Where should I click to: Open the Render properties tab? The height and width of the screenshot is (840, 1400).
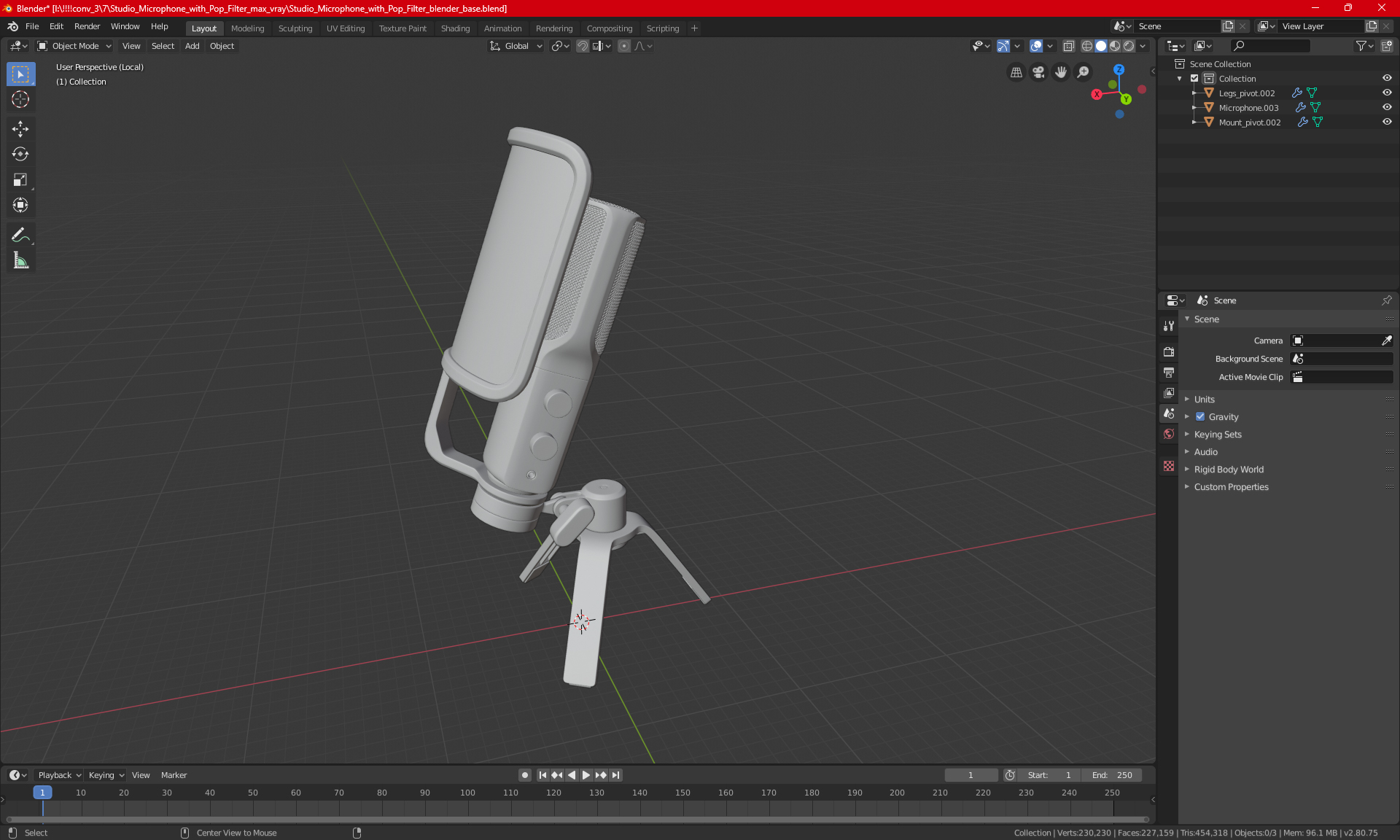(1169, 351)
